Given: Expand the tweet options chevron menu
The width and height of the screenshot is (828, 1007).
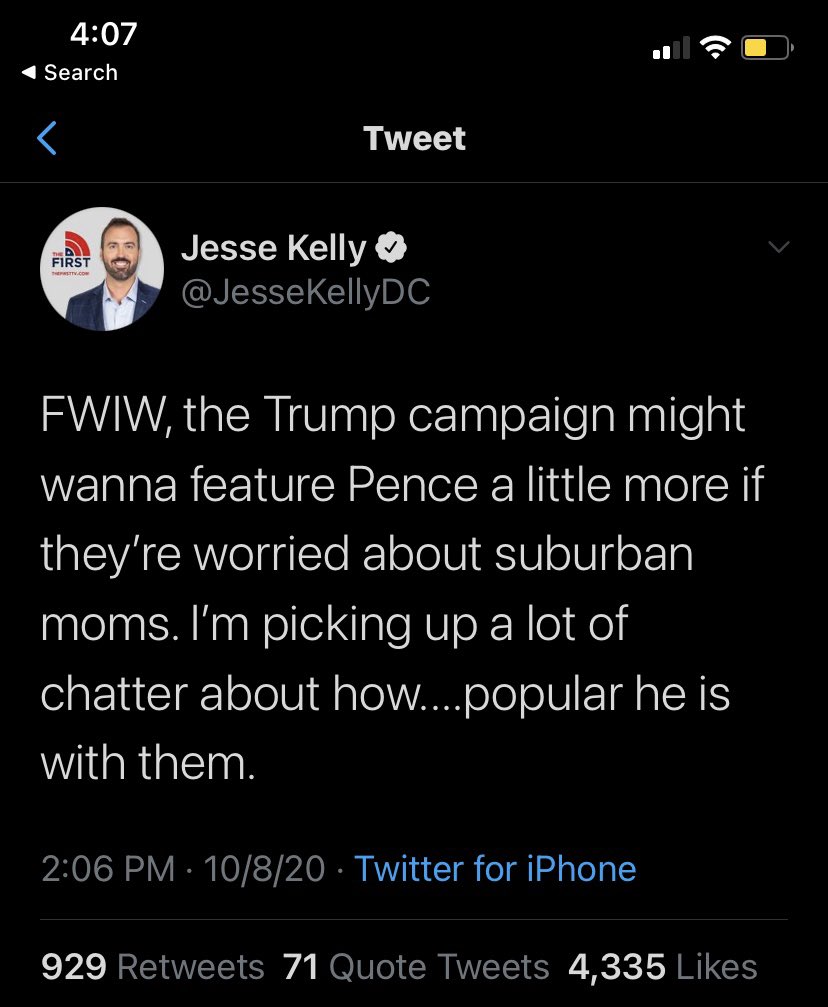Looking at the screenshot, I should click(777, 247).
